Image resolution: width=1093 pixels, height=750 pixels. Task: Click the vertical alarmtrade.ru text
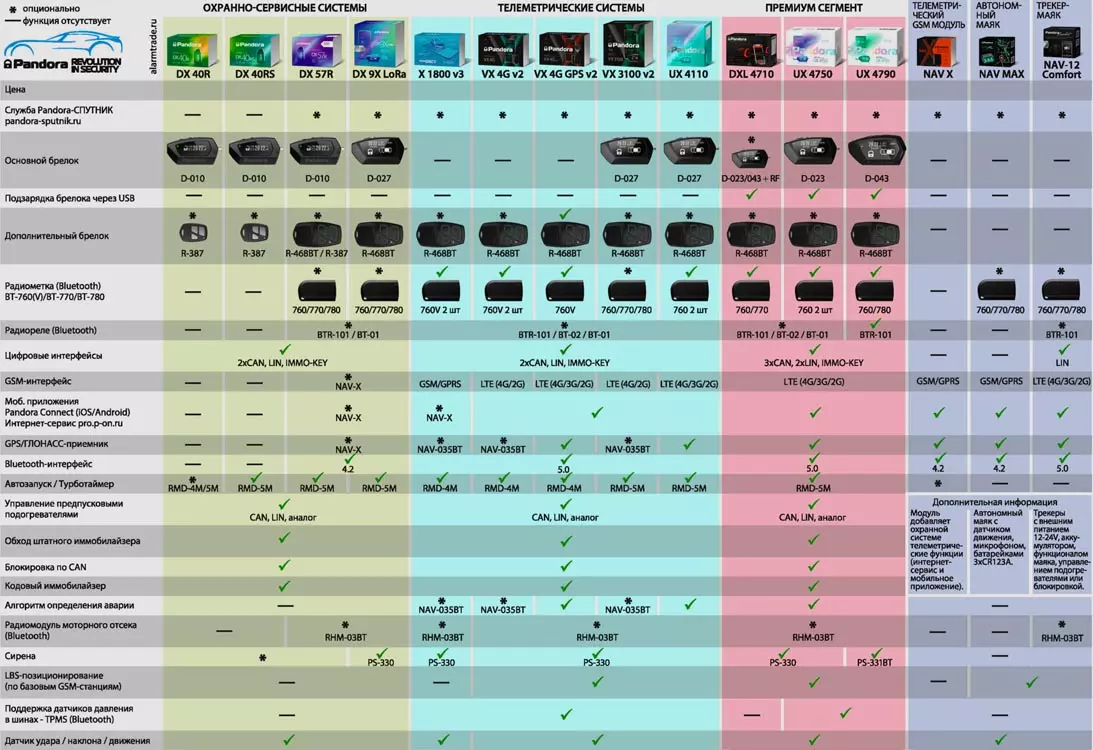click(x=154, y=47)
